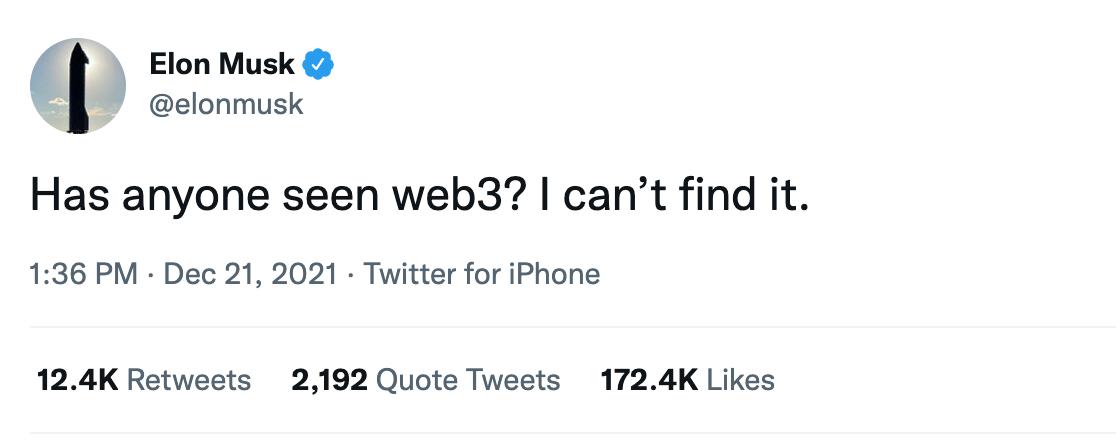Open the Twitter for iPhone source link
Image resolution: width=1116 pixels, height=448 pixels.
(482, 273)
